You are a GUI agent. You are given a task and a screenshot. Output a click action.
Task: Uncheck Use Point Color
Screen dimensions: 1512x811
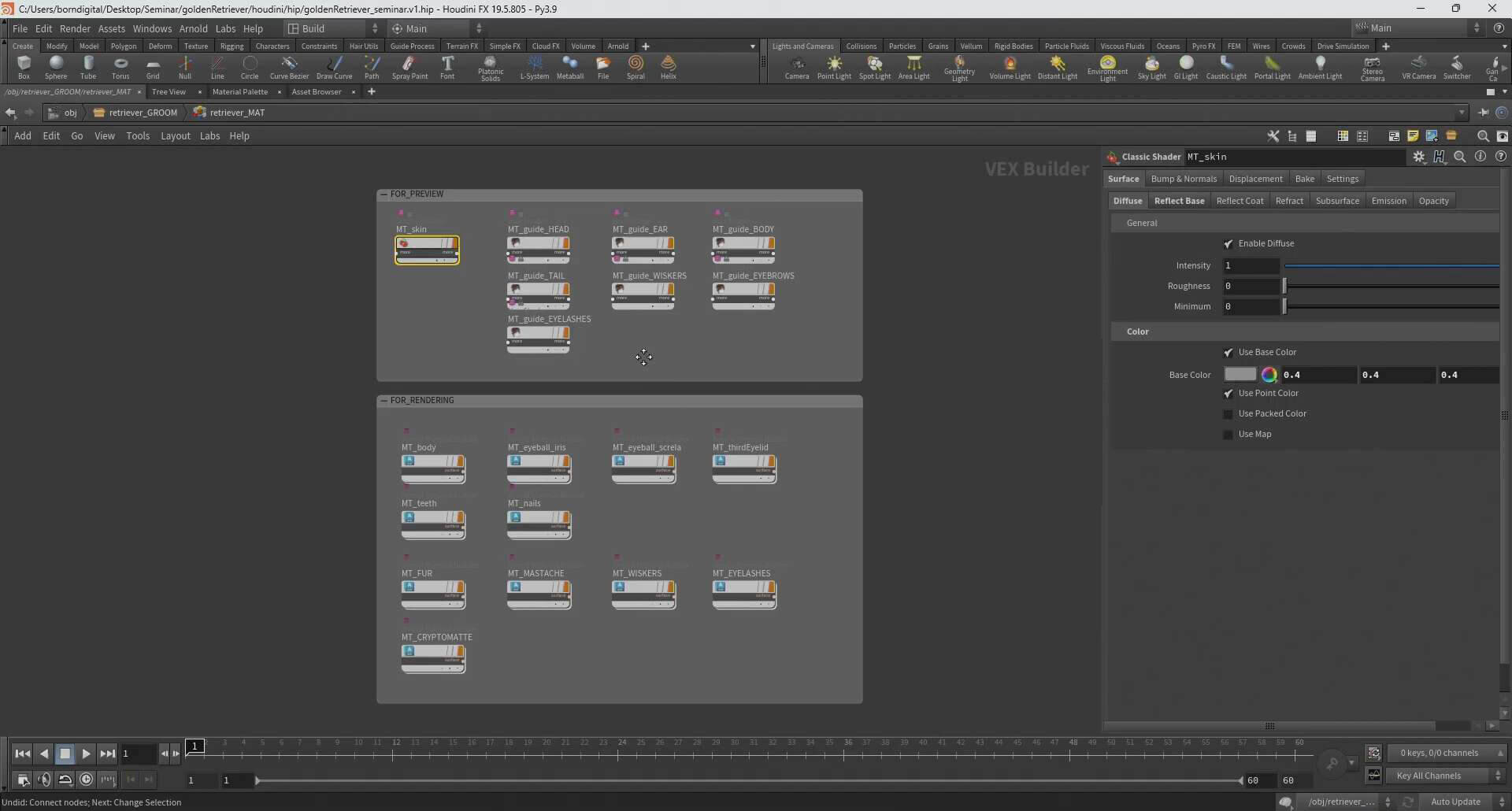[1228, 394]
